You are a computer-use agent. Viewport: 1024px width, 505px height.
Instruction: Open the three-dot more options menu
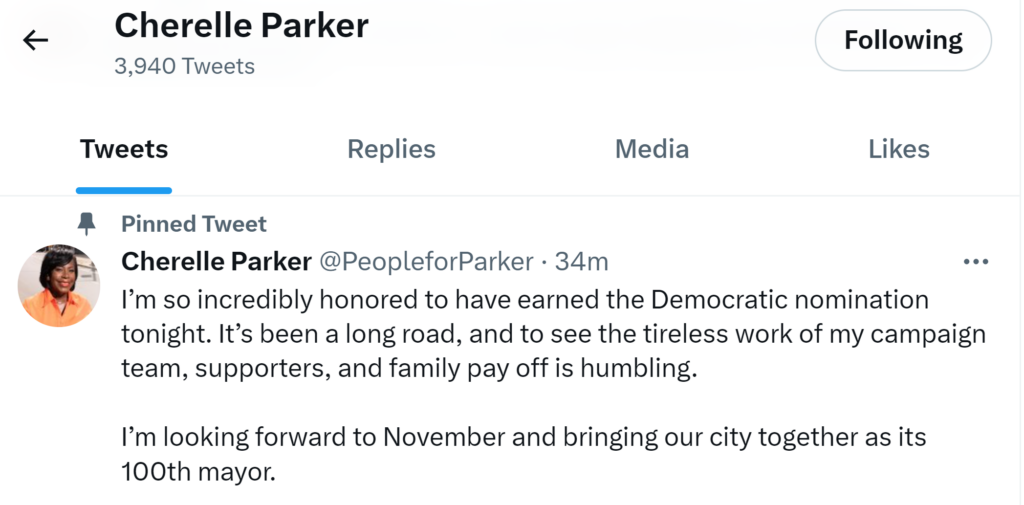pyautogui.click(x=975, y=262)
